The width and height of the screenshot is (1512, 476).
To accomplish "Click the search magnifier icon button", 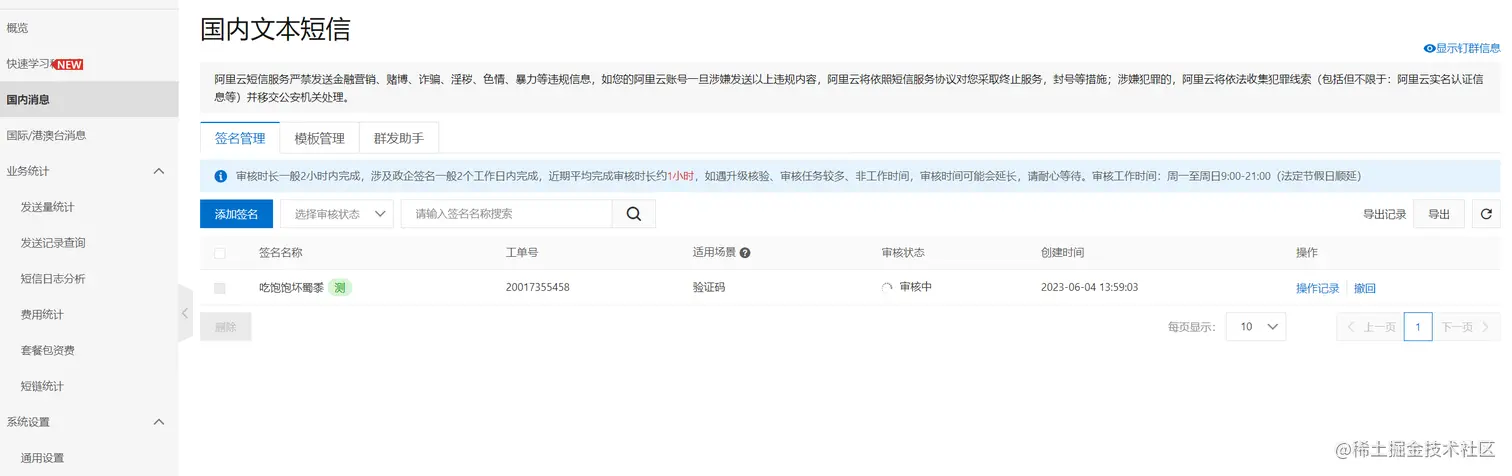I will (x=634, y=214).
